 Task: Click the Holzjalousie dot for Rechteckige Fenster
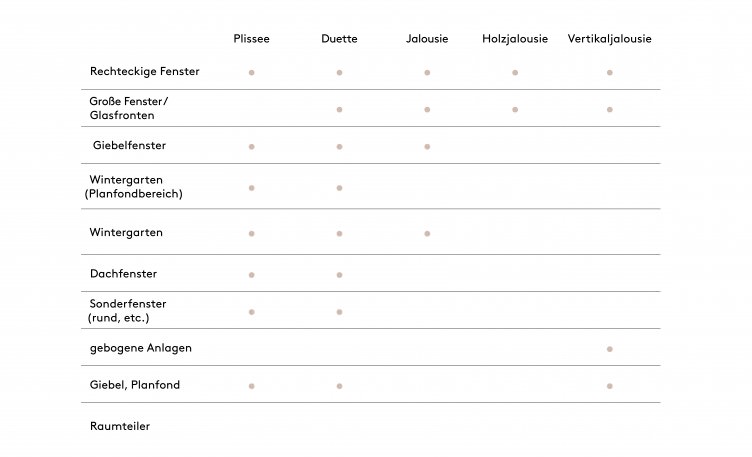(515, 73)
